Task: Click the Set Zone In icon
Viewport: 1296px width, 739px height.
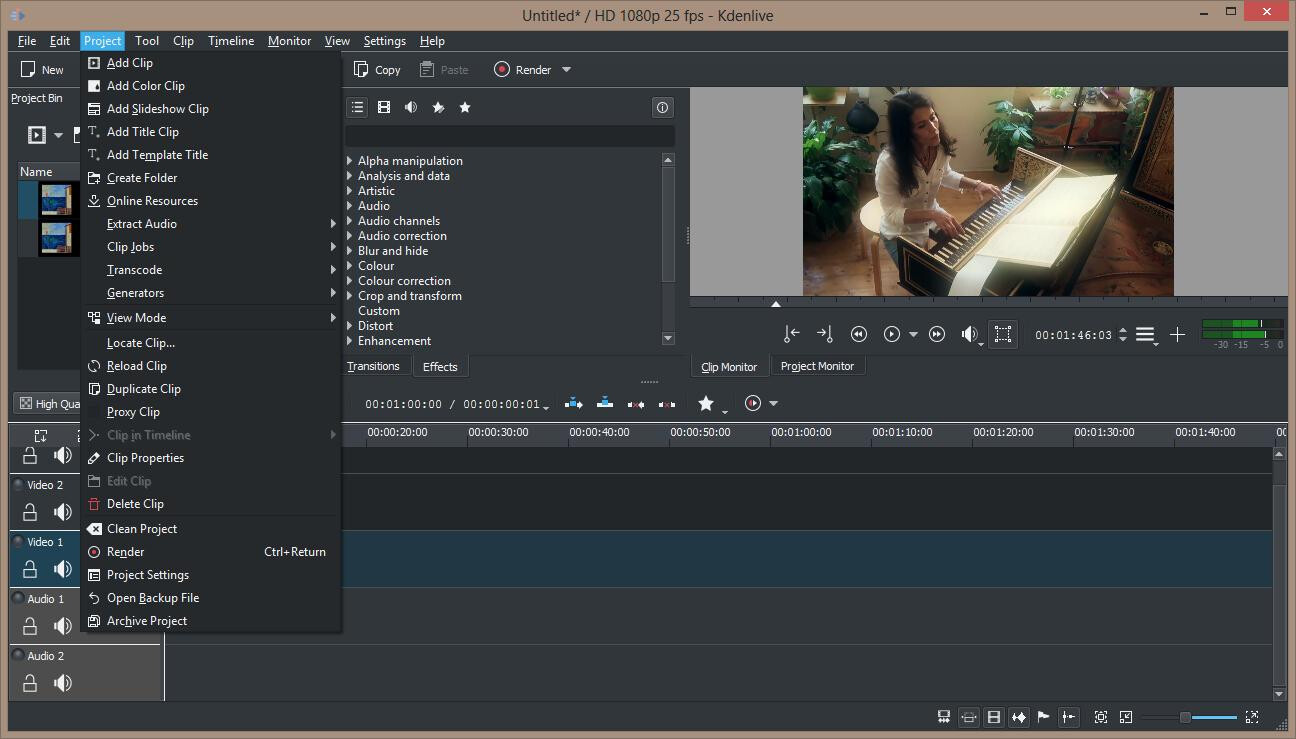Action: [791, 334]
